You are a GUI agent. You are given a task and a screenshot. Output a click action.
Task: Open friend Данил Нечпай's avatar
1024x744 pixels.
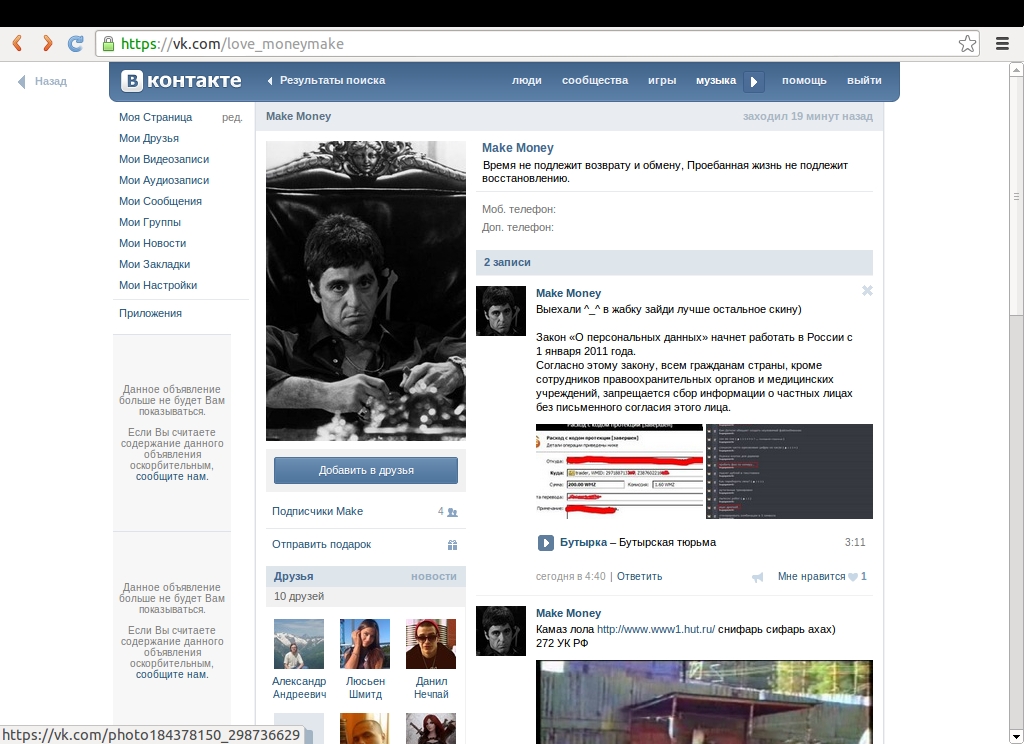coord(431,644)
